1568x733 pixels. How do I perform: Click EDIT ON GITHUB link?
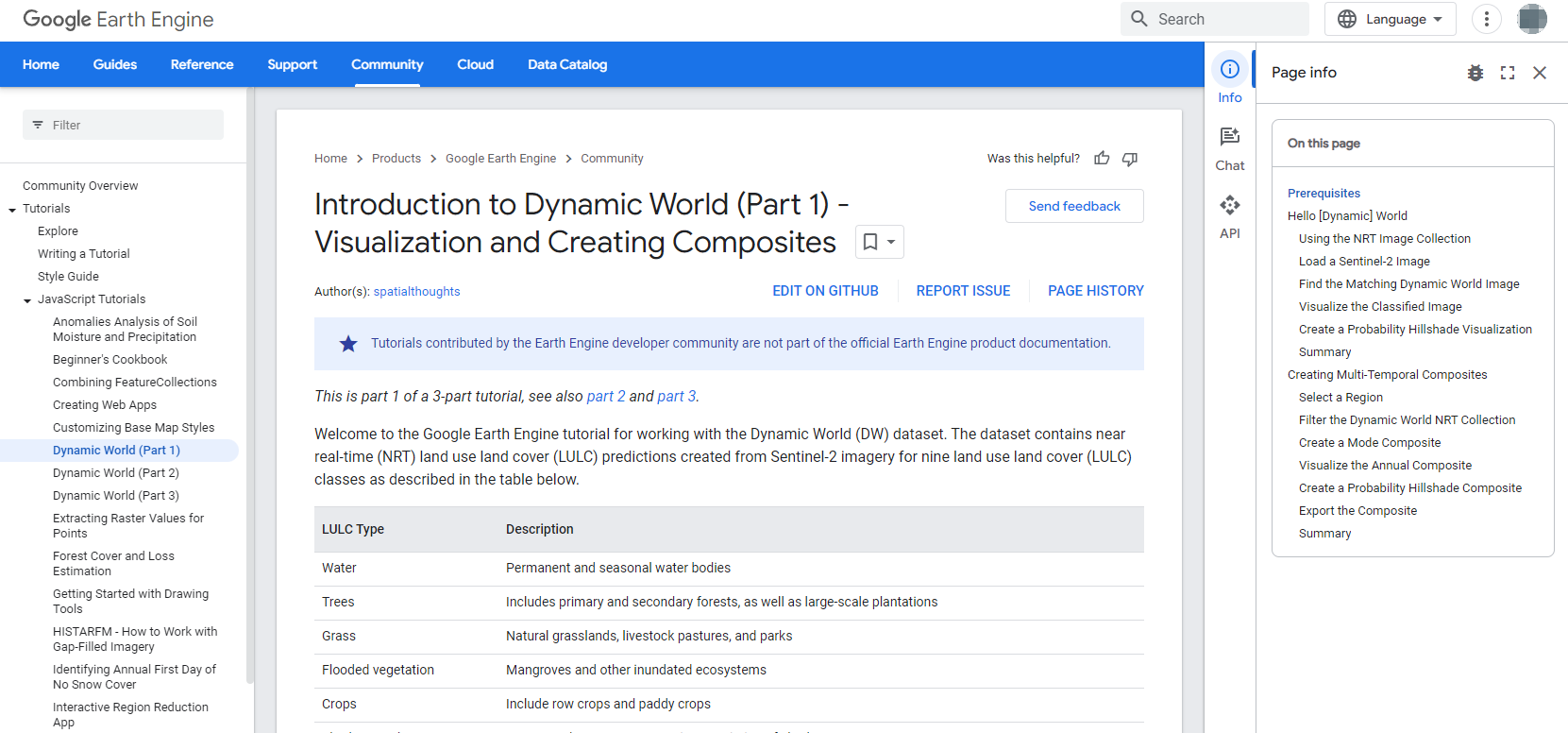click(825, 291)
